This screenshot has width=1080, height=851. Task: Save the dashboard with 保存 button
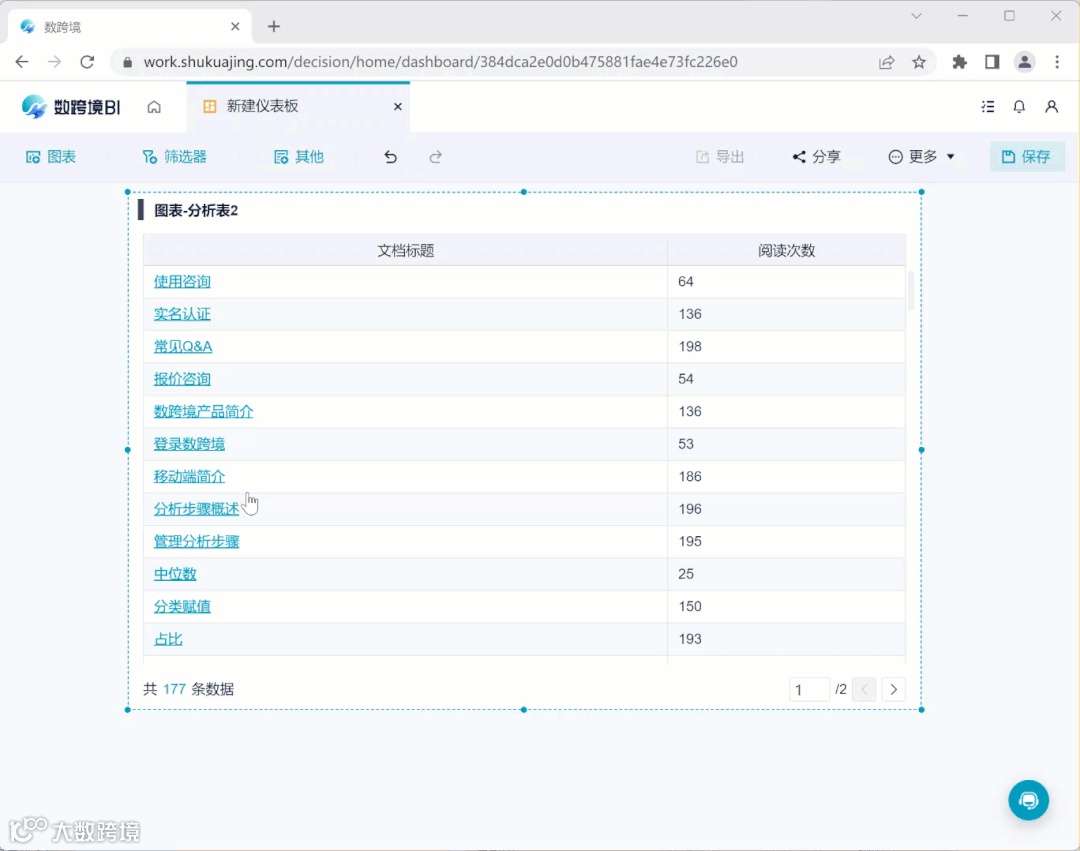tap(1027, 156)
